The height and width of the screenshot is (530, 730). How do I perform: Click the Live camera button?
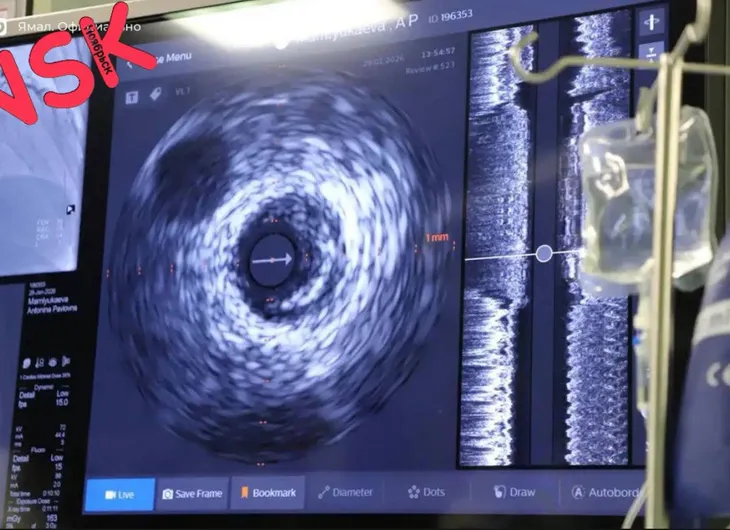click(119, 494)
